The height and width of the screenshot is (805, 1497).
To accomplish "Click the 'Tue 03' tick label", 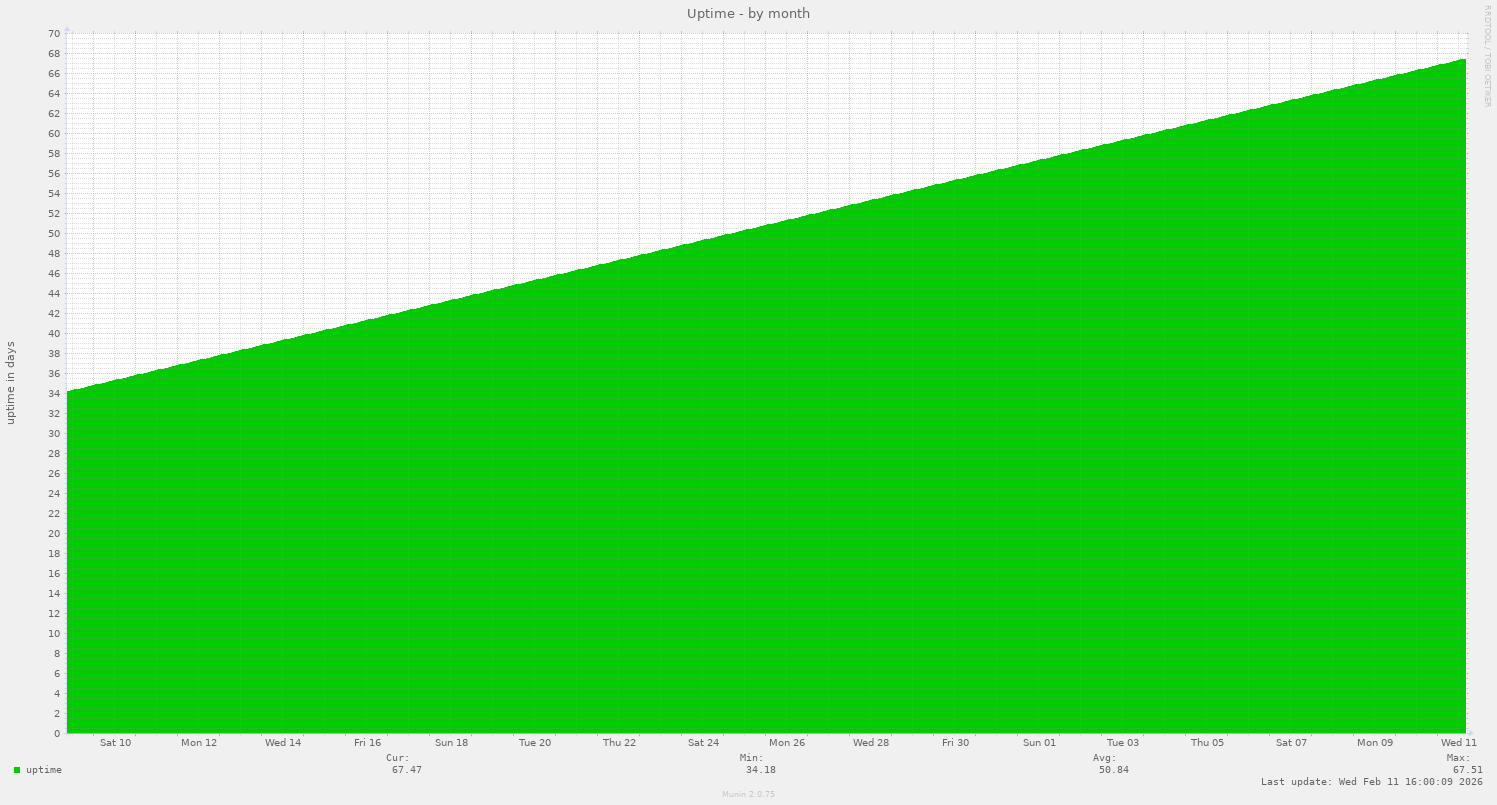I will tap(1123, 742).
